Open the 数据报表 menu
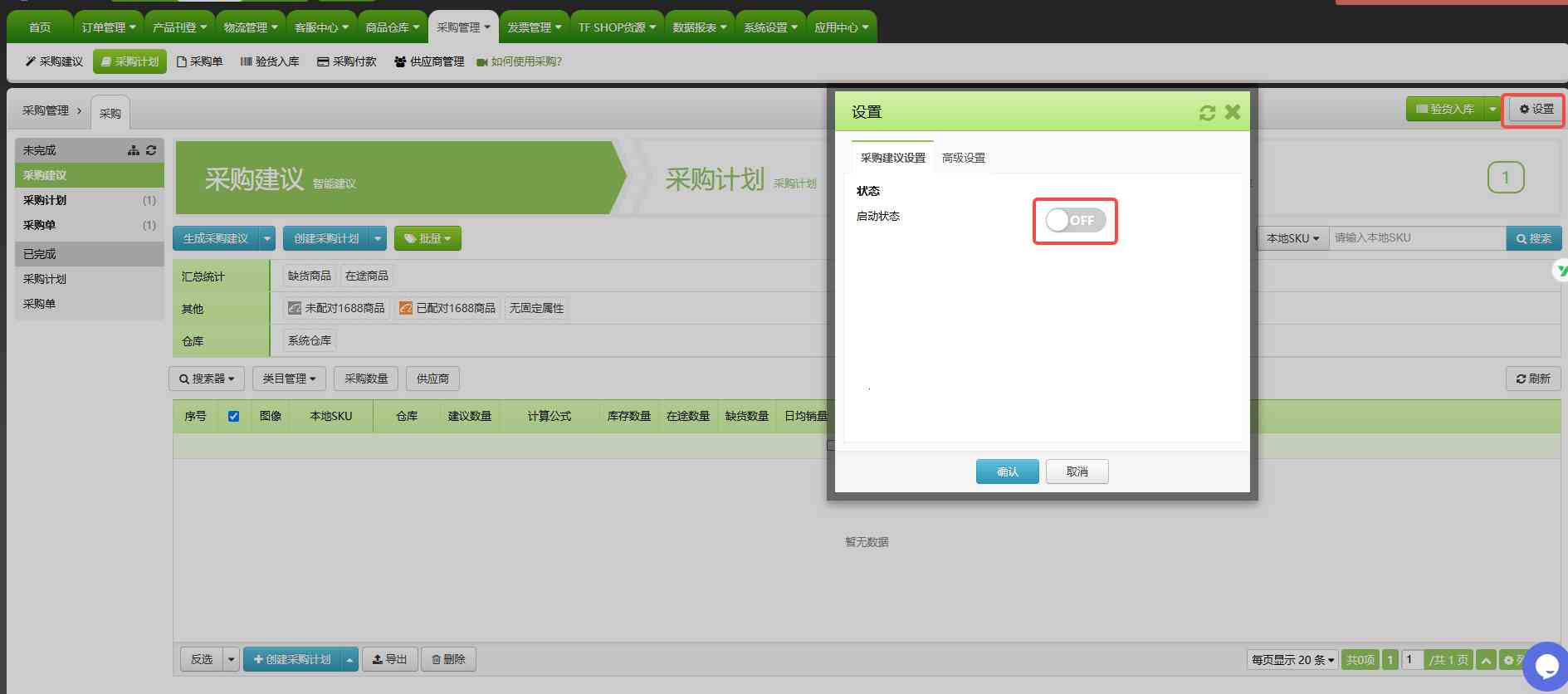This screenshot has height=694, width=1568. 700,27
